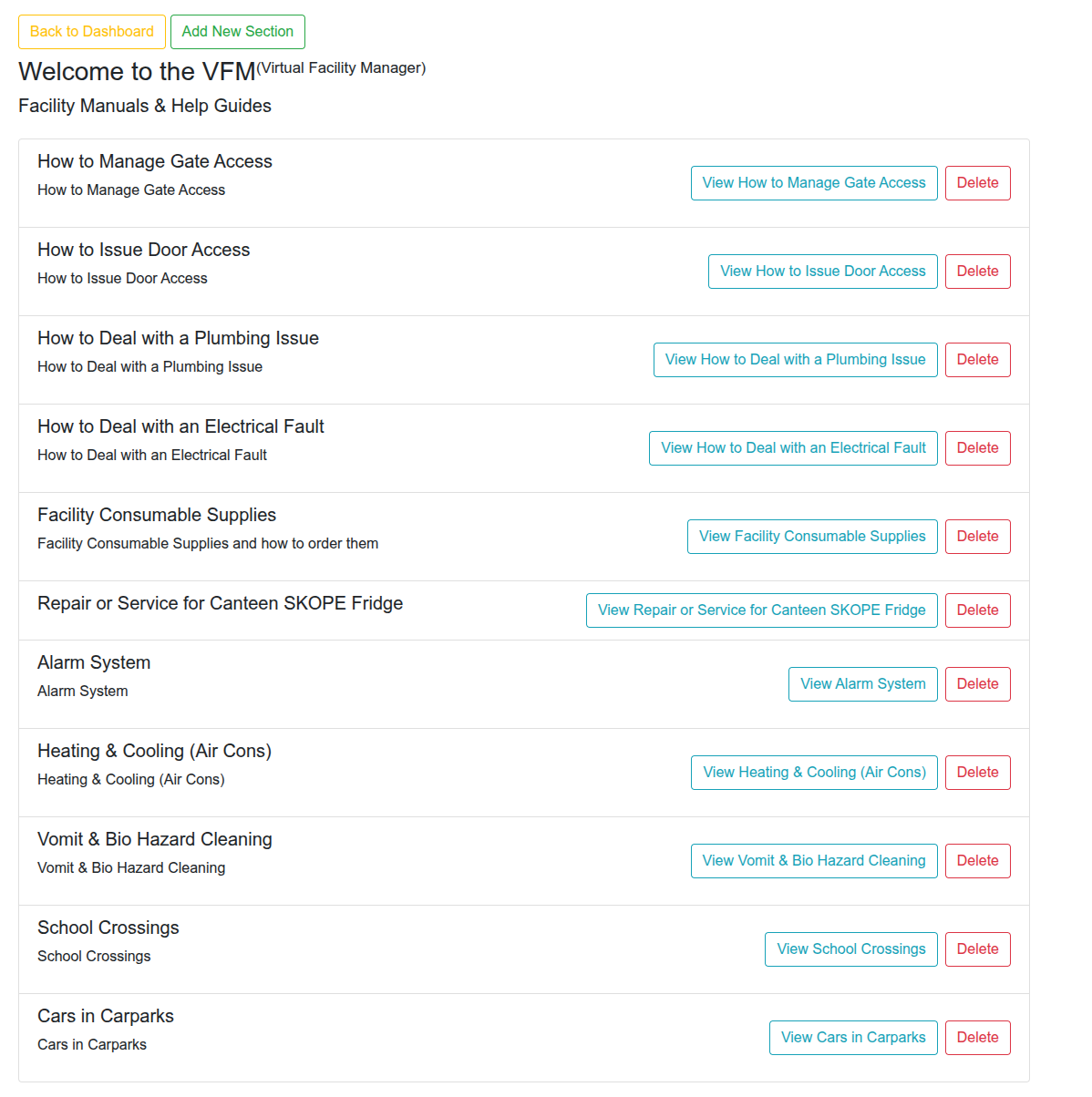1092x1097 pixels.
Task: Delete the How to Manage Gate Access section
Action: tap(978, 183)
